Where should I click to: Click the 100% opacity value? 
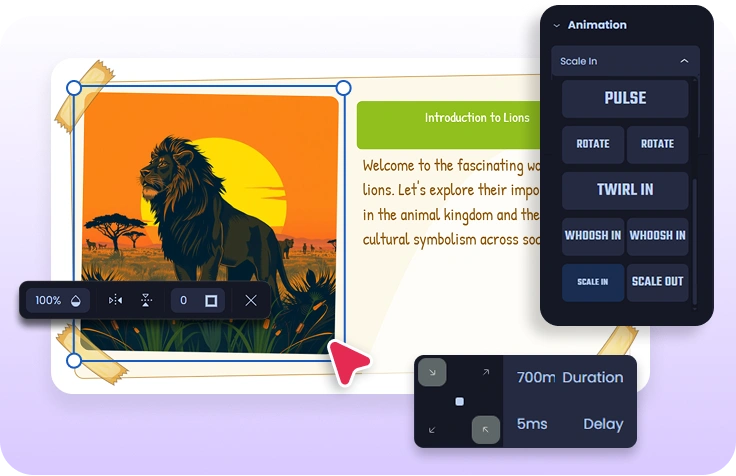pos(48,300)
